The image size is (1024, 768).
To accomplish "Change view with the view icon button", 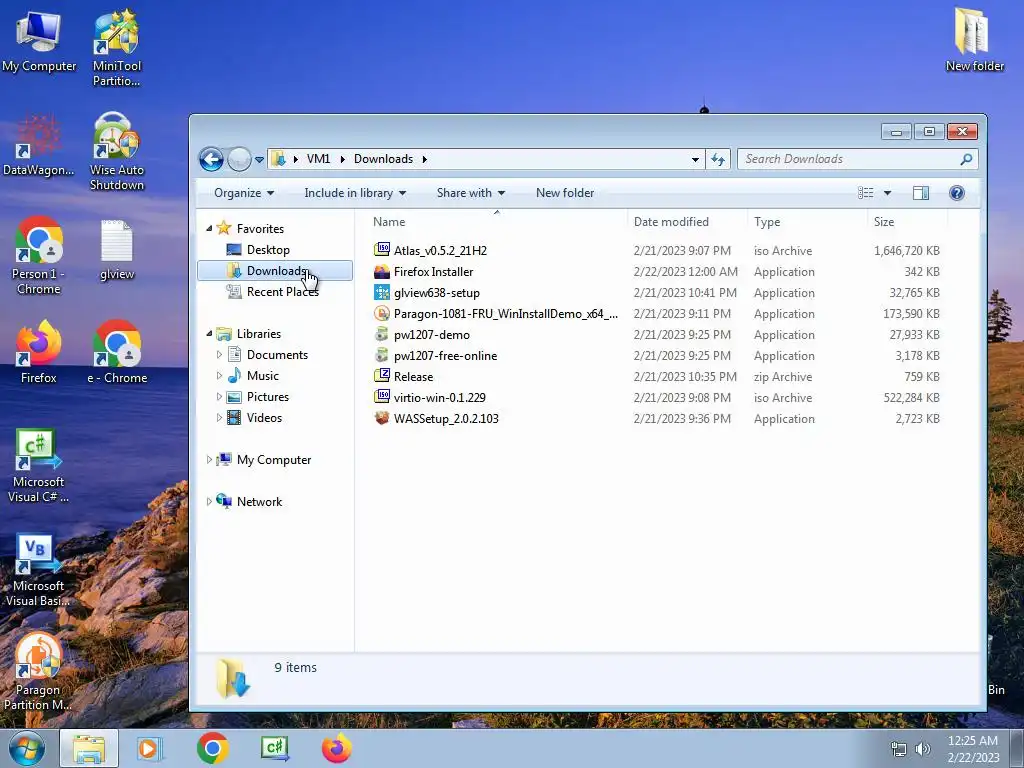I will (865, 193).
